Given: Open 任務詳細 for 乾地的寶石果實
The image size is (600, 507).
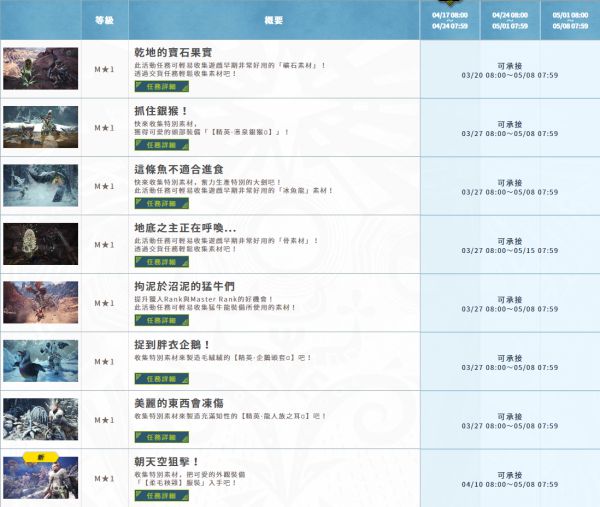Looking at the screenshot, I should pyautogui.click(x=161, y=86).
